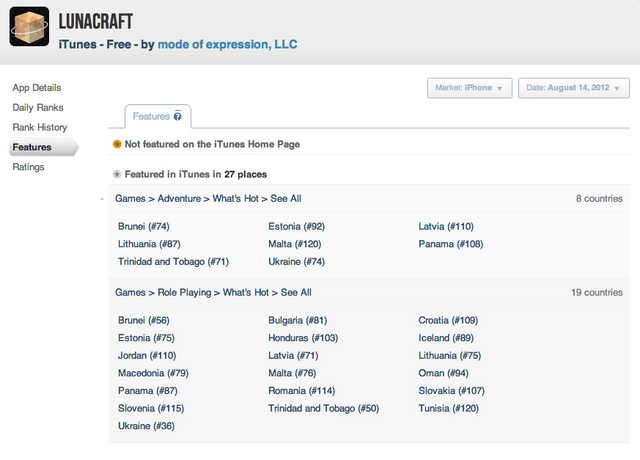640x460 pixels.
Task: Open App Details in the sidebar
Action: [37, 88]
